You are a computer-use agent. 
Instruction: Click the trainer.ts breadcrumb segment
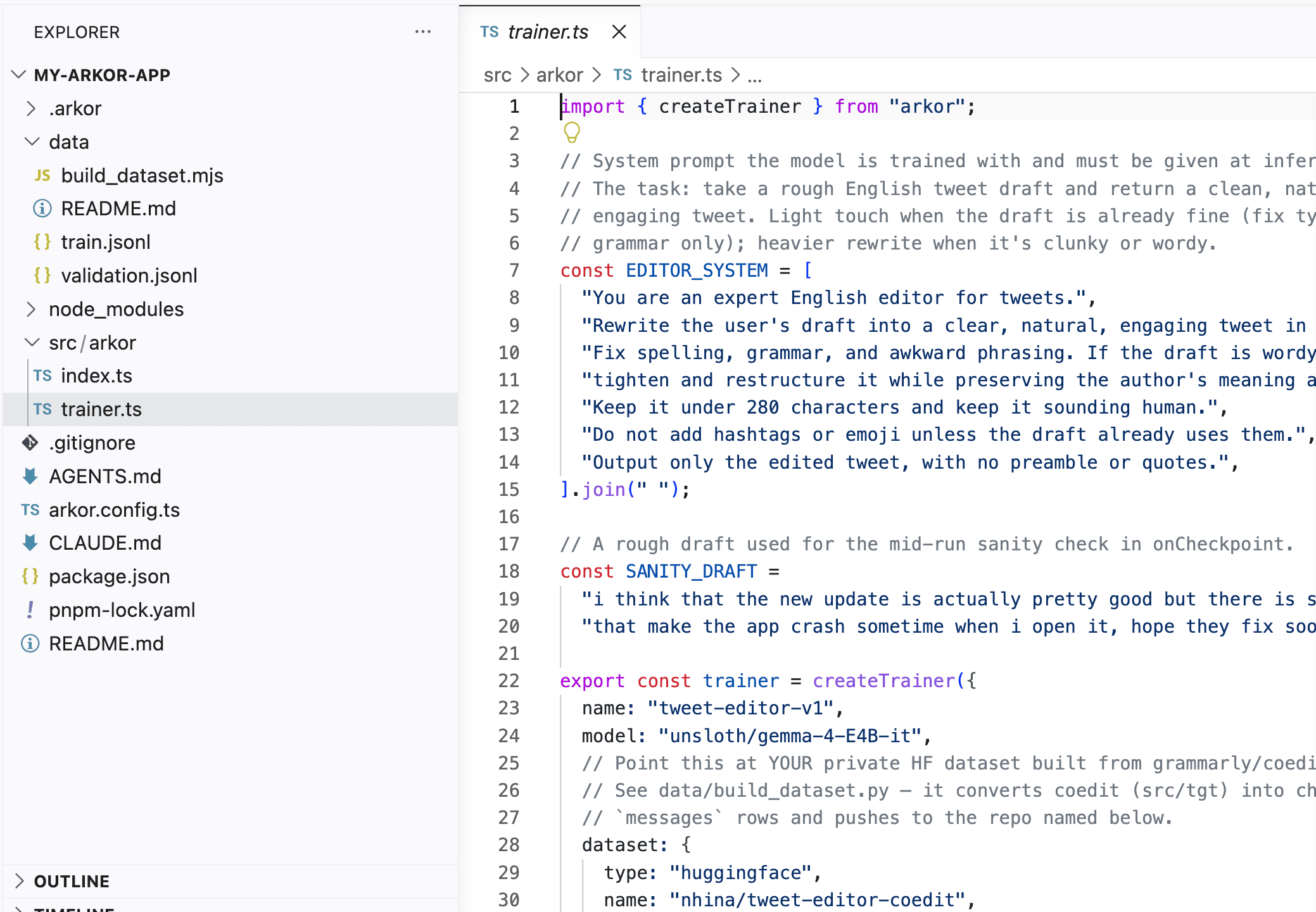coord(681,75)
